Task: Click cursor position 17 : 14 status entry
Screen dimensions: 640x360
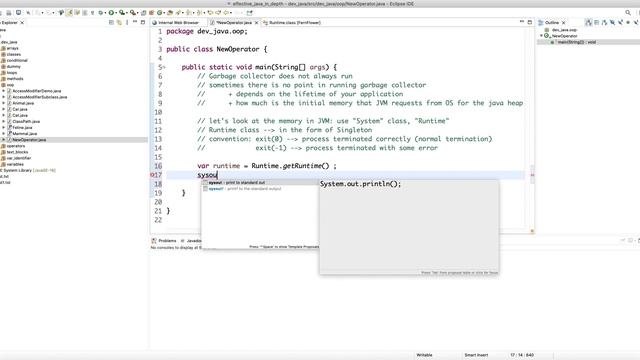Action: click(522, 355)
